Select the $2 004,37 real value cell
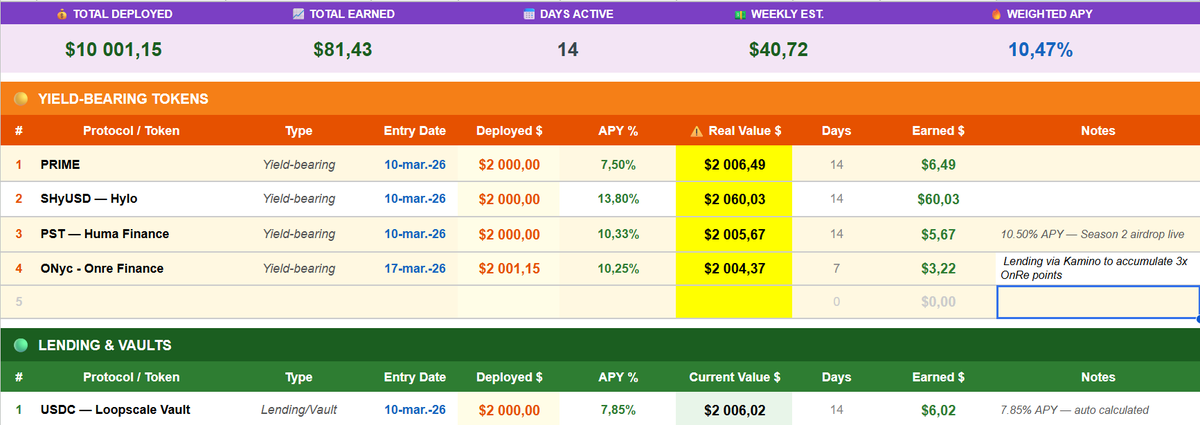This screenshot has height=425, width=1200. pos(734,268)
